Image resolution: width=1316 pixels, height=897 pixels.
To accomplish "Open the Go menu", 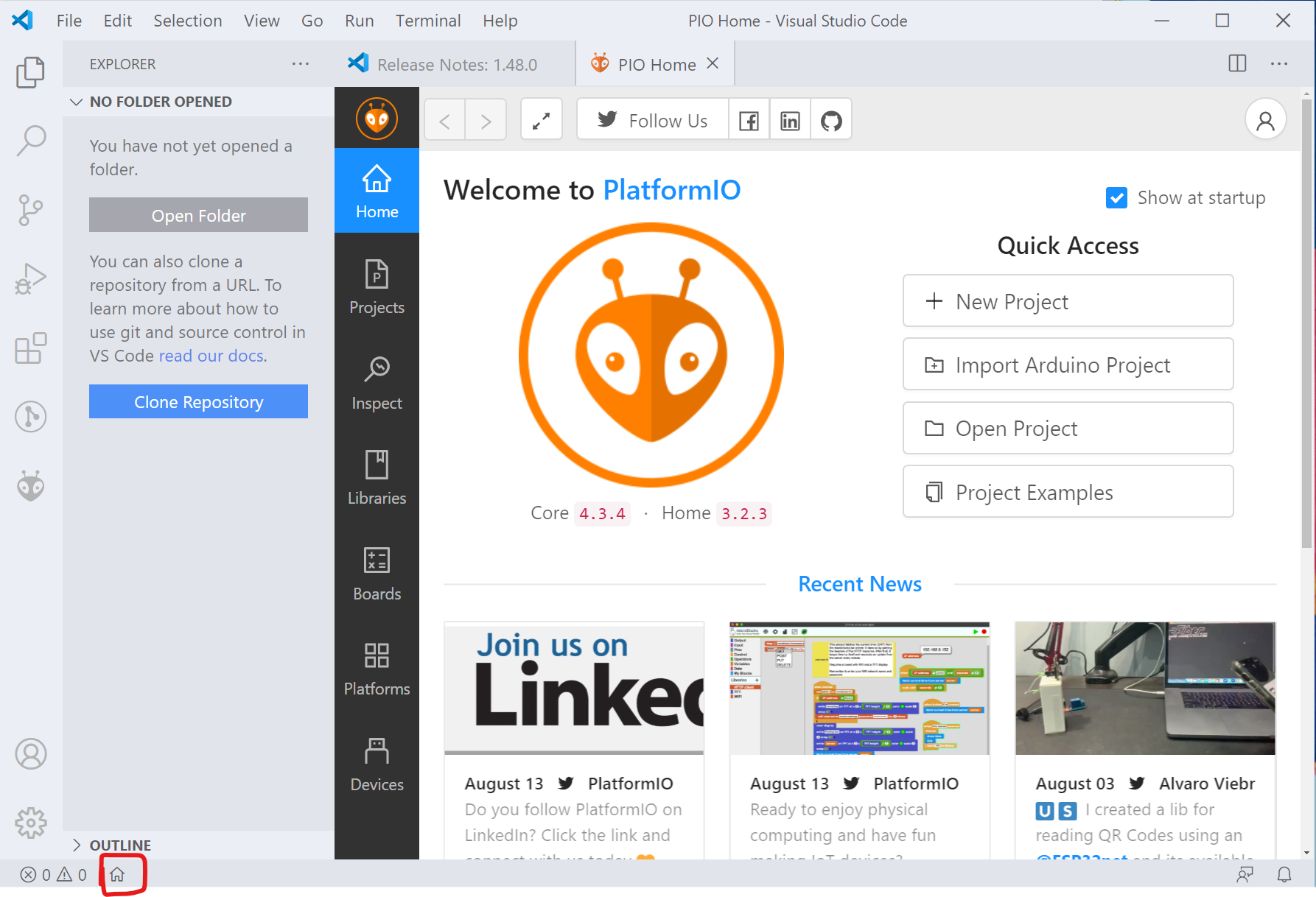I will coord(312,21).
